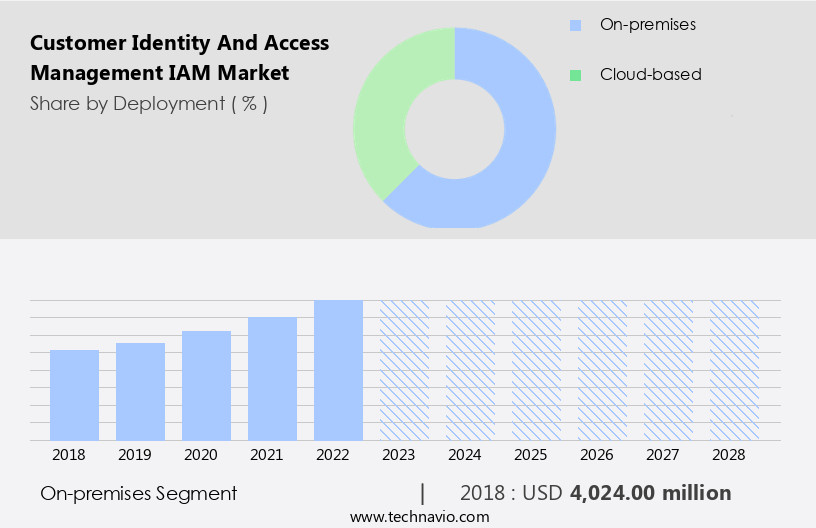Click the 2021 bar in chart
This screenshot has height=528, width=816.
click(x=272, y=378)
